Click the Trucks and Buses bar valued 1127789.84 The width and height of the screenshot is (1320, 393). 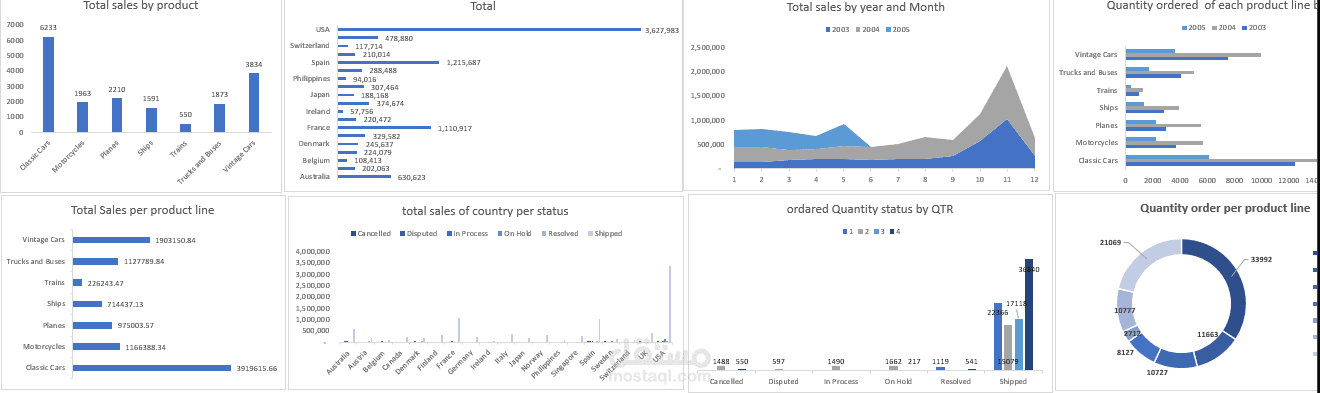(x=95, y=261)
